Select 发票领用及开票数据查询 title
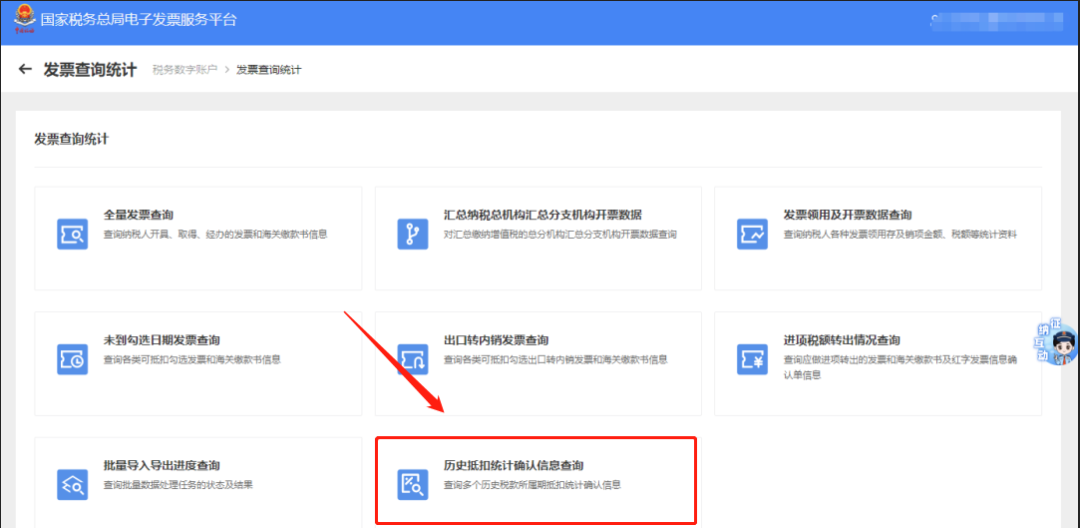Image resolution: width=1080 pixels, height=528 pixels. [847, 215]
